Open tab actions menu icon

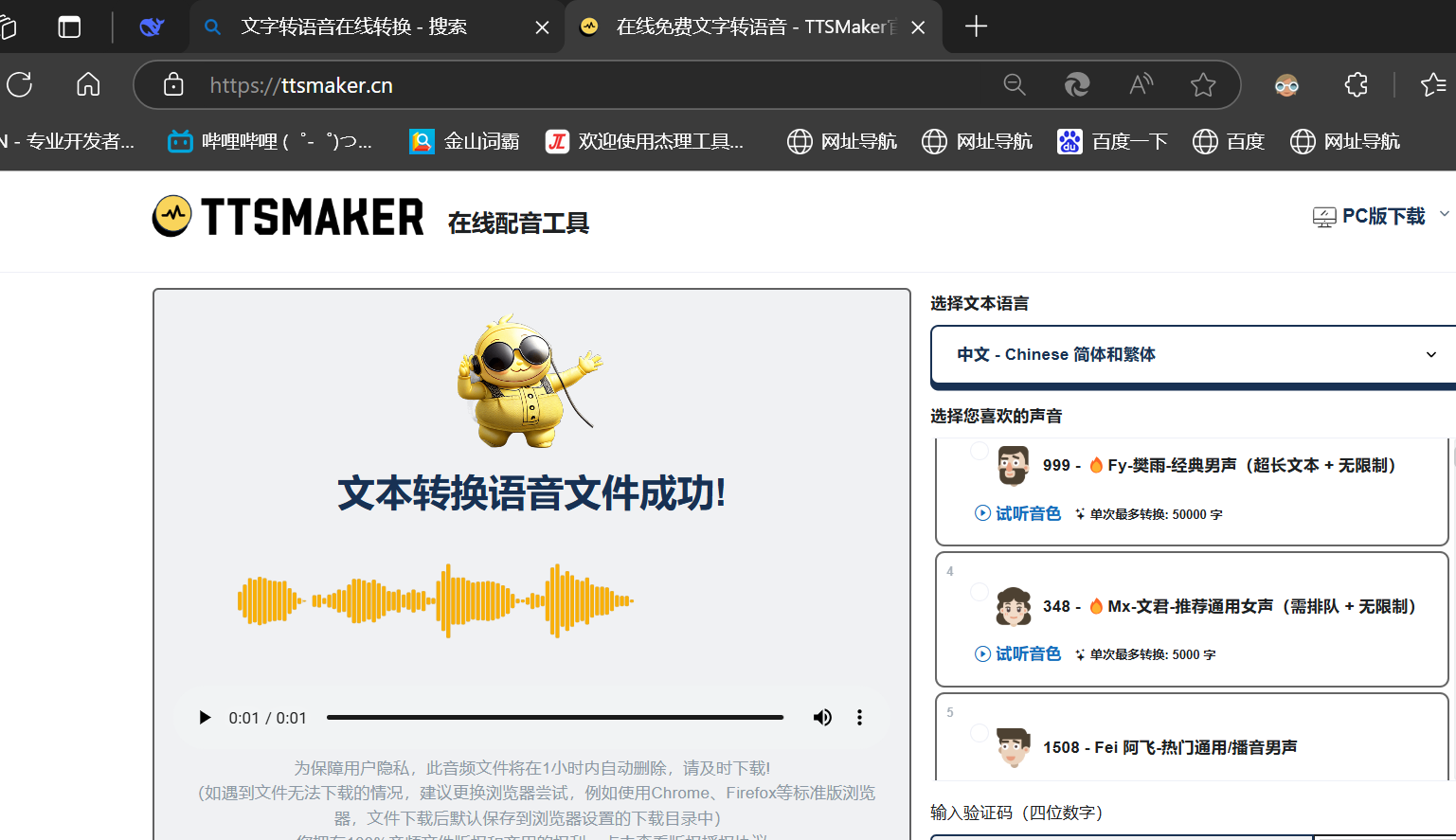tap(70, 27)
